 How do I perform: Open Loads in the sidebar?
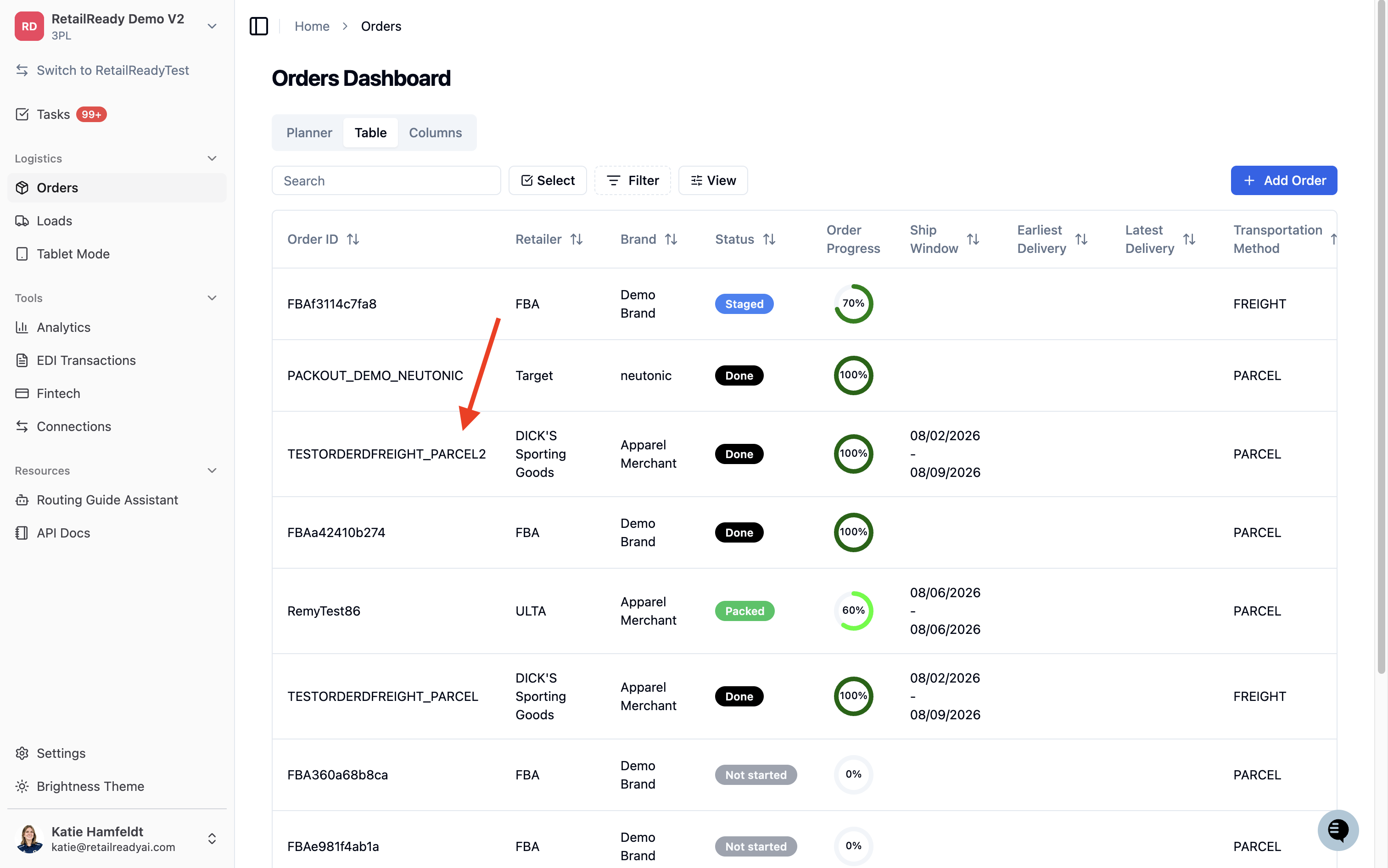[x=117, y=221]
